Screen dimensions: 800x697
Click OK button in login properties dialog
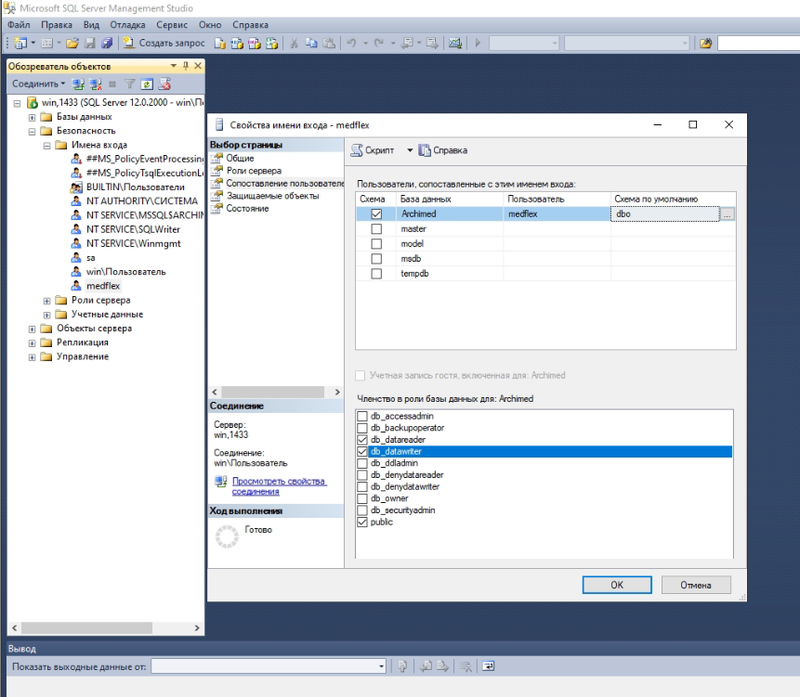tap(617, 585)
